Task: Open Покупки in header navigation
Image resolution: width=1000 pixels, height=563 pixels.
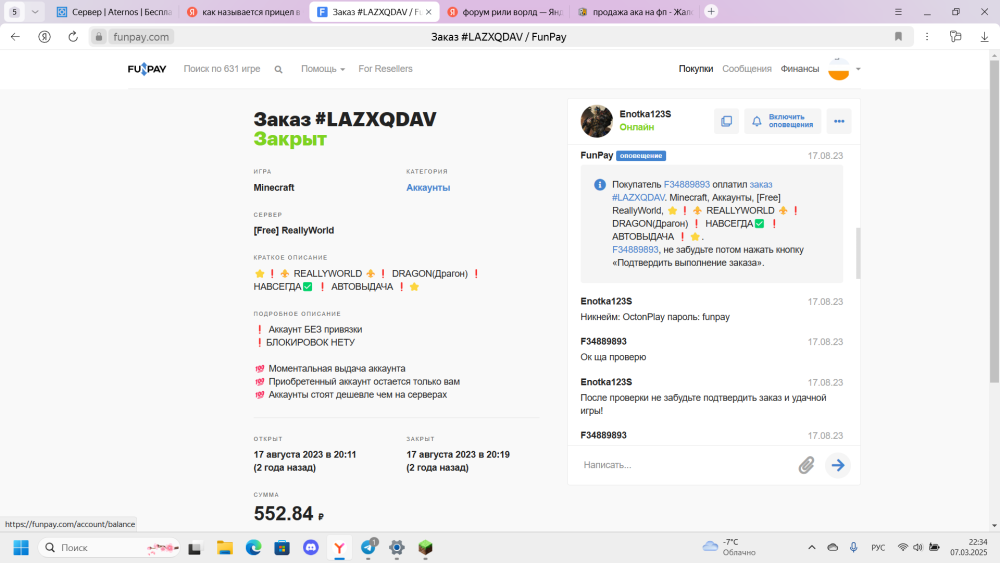Action: (x=696, y=69)
